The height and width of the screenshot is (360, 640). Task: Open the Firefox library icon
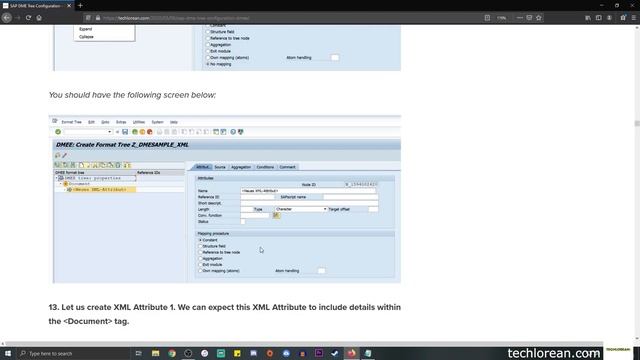588,18
